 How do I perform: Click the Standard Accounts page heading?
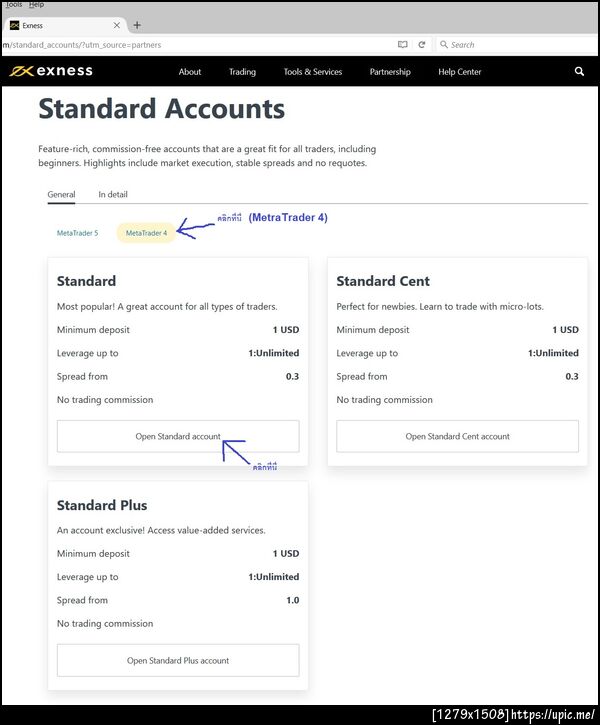point(162,109)
